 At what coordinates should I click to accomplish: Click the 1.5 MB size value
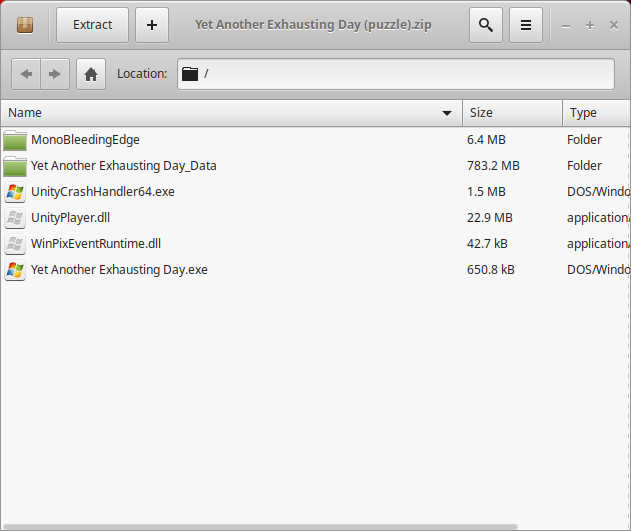tap(486, 191)
